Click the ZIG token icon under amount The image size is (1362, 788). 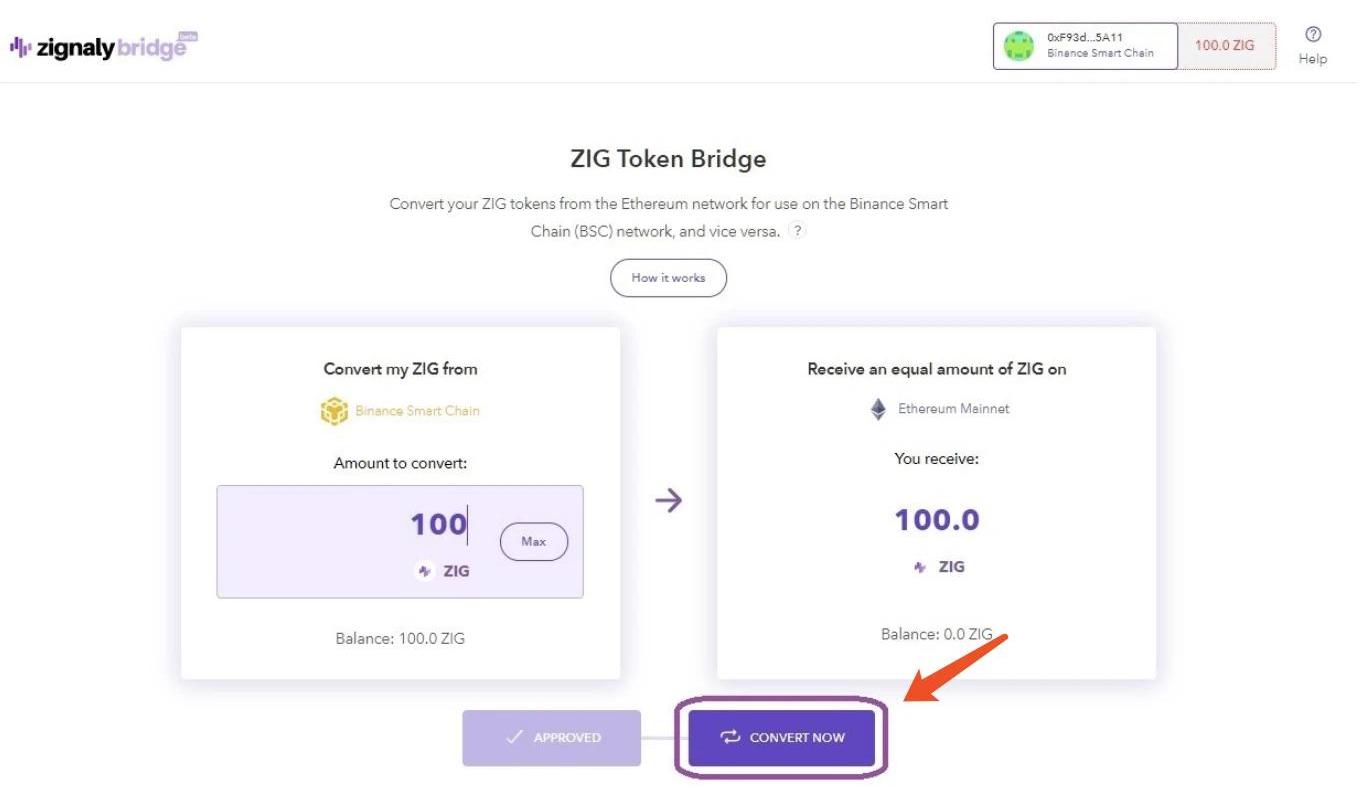point(424,571)
